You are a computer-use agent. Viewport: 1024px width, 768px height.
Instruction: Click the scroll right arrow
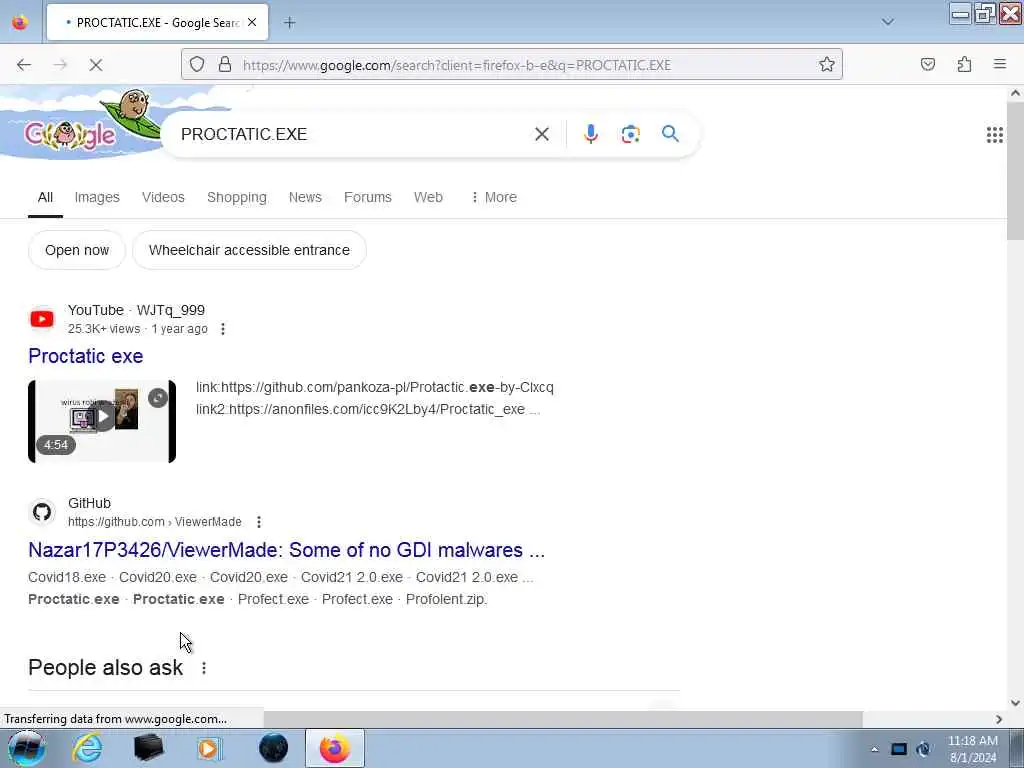click(999, 719)
